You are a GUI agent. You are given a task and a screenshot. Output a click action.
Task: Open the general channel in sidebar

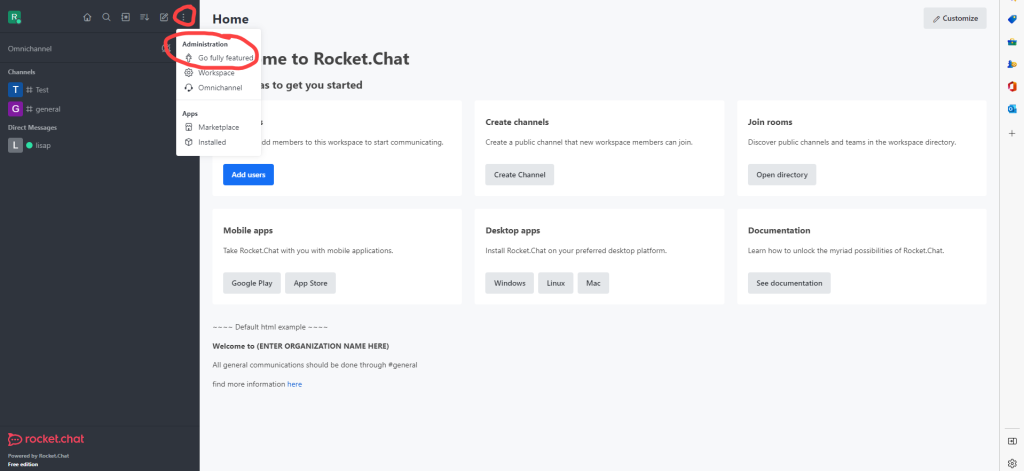click(48, 108)
